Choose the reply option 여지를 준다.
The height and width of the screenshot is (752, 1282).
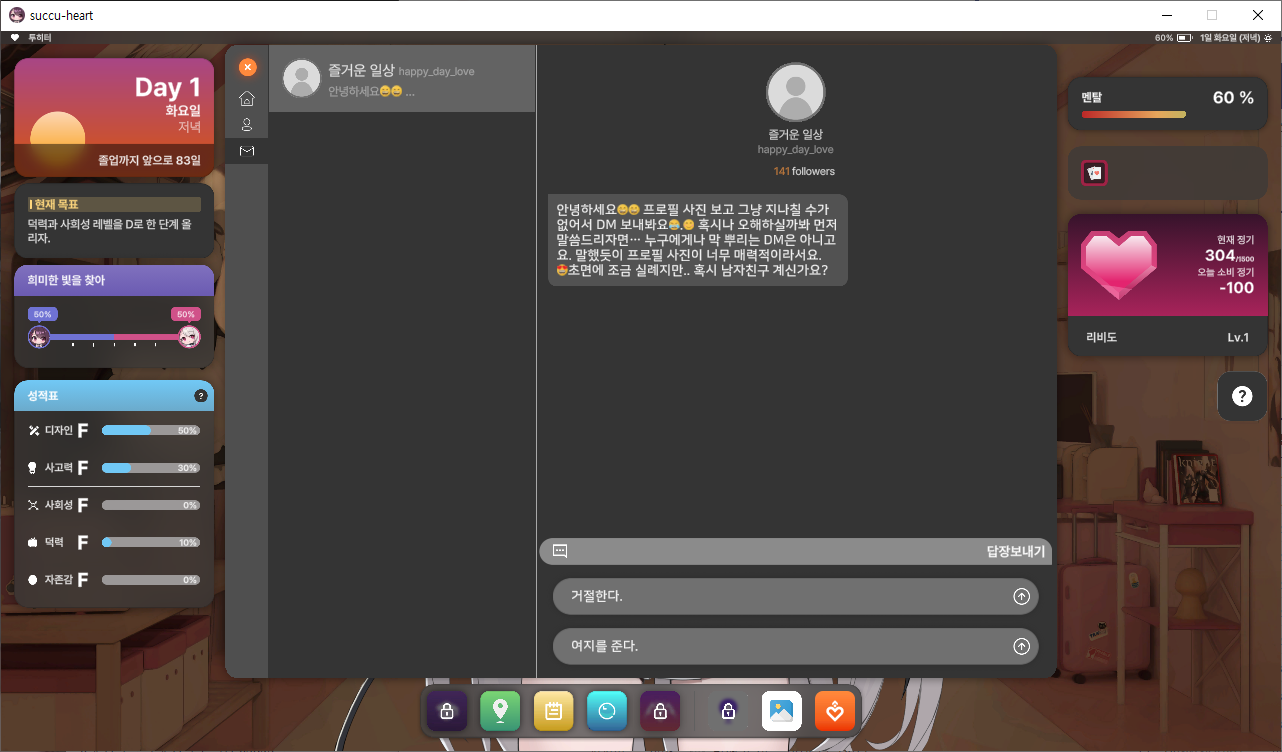[x=795, y=646]
